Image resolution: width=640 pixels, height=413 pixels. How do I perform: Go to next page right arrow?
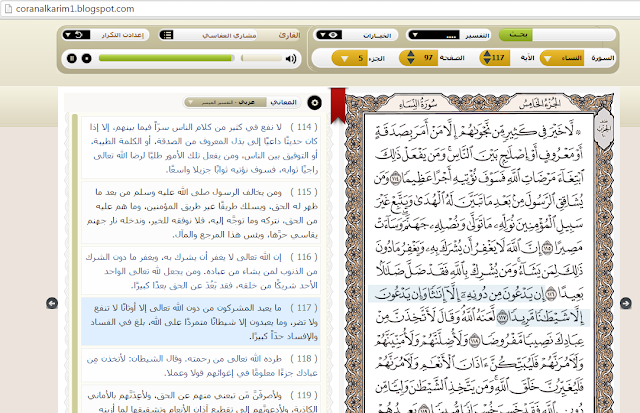pyautogui.click(x=625, y=303)
